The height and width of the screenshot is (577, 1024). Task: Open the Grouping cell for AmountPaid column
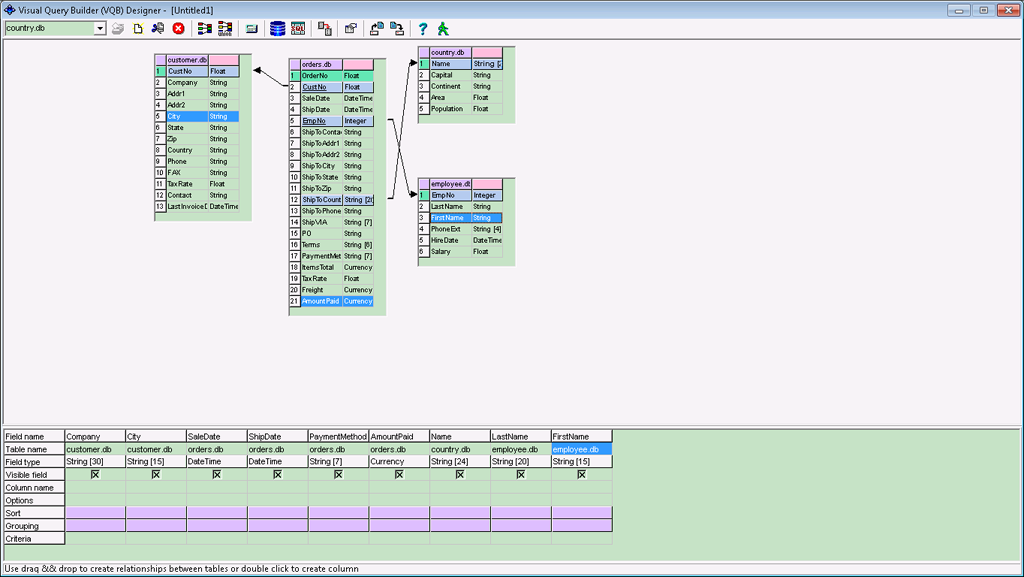point(399,525)
